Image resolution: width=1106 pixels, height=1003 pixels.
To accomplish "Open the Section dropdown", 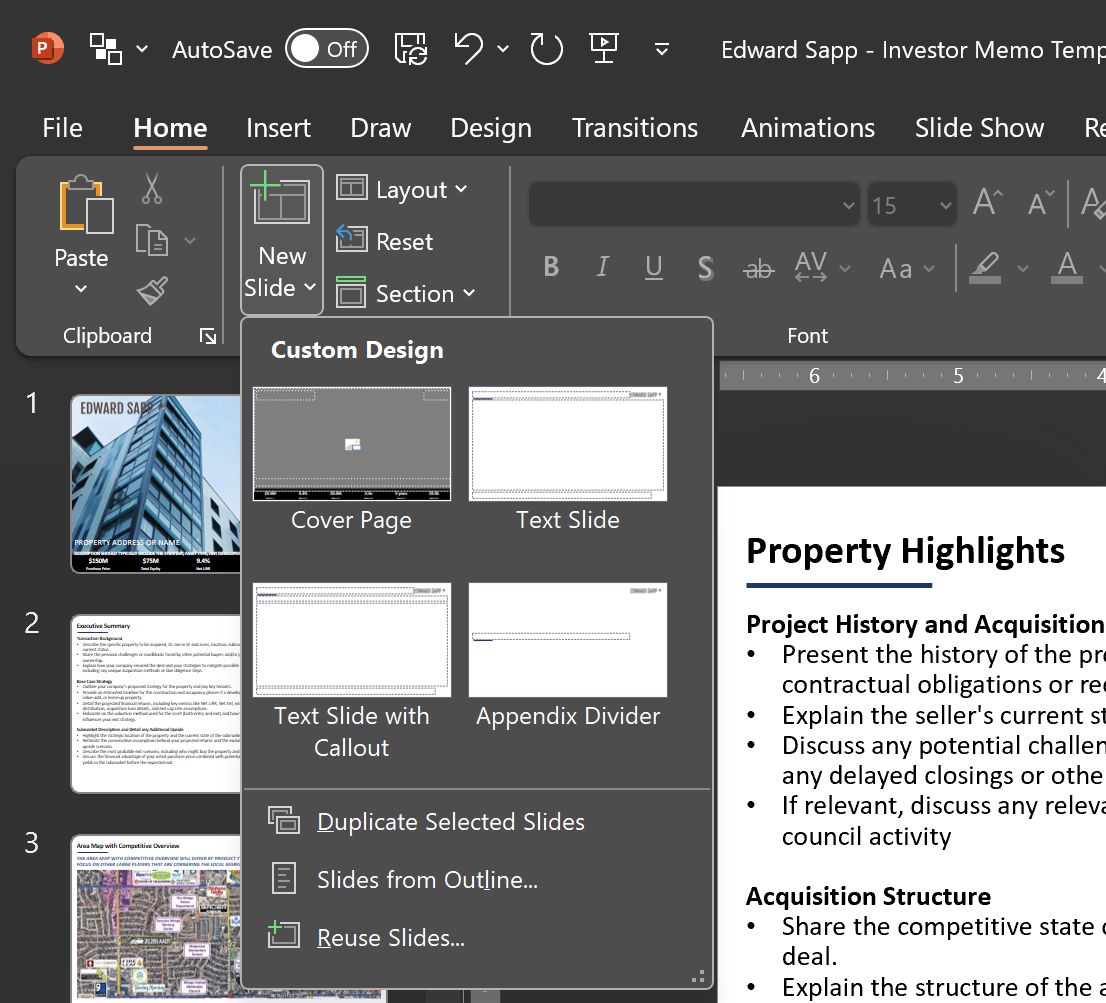I will pos(406,293).
